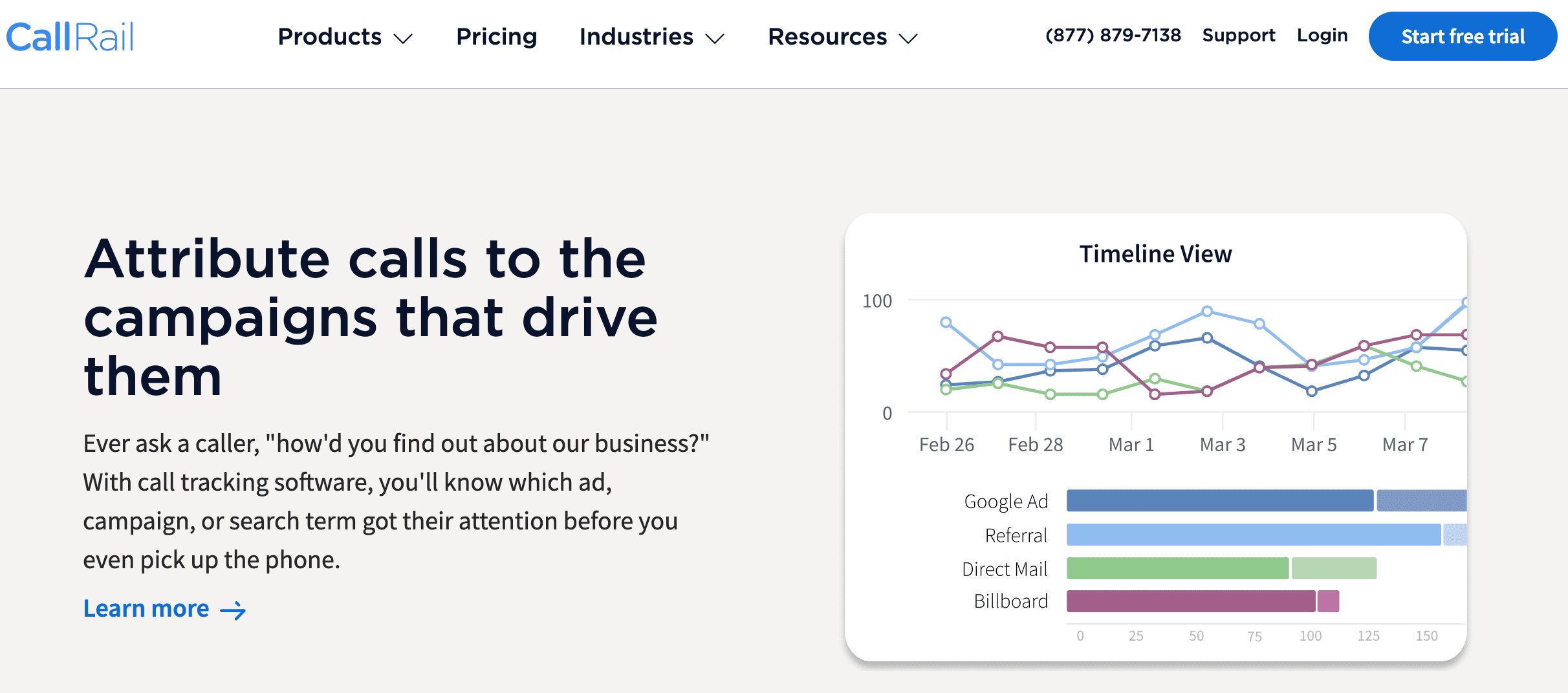1568x693 pixels.
Task: Open the Support page
Action: pyautogui.click(x=1237, y=35)
